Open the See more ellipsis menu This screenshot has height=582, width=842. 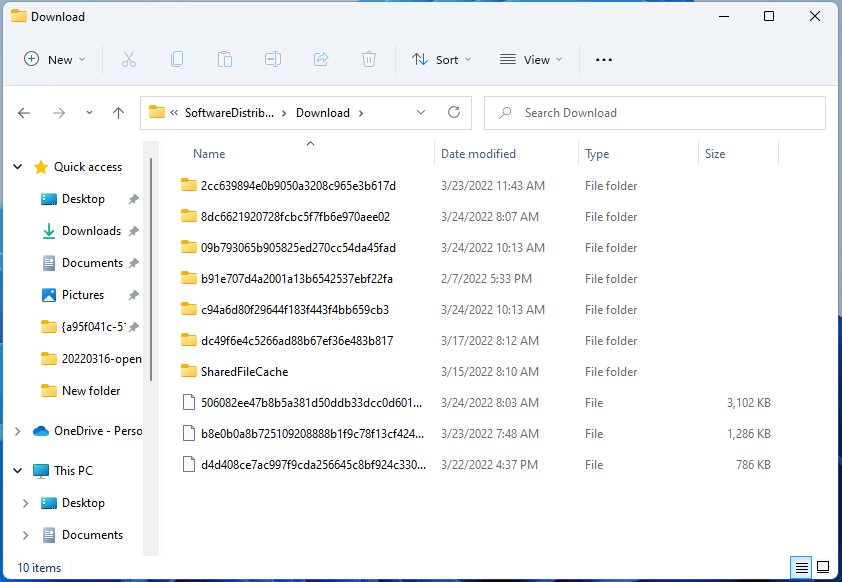pyautogui.click(x=604, y=60)
